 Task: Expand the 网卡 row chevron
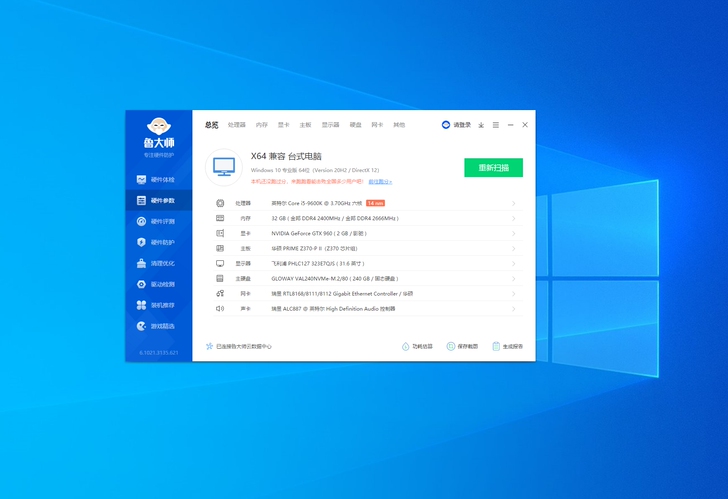coord(514,294)
